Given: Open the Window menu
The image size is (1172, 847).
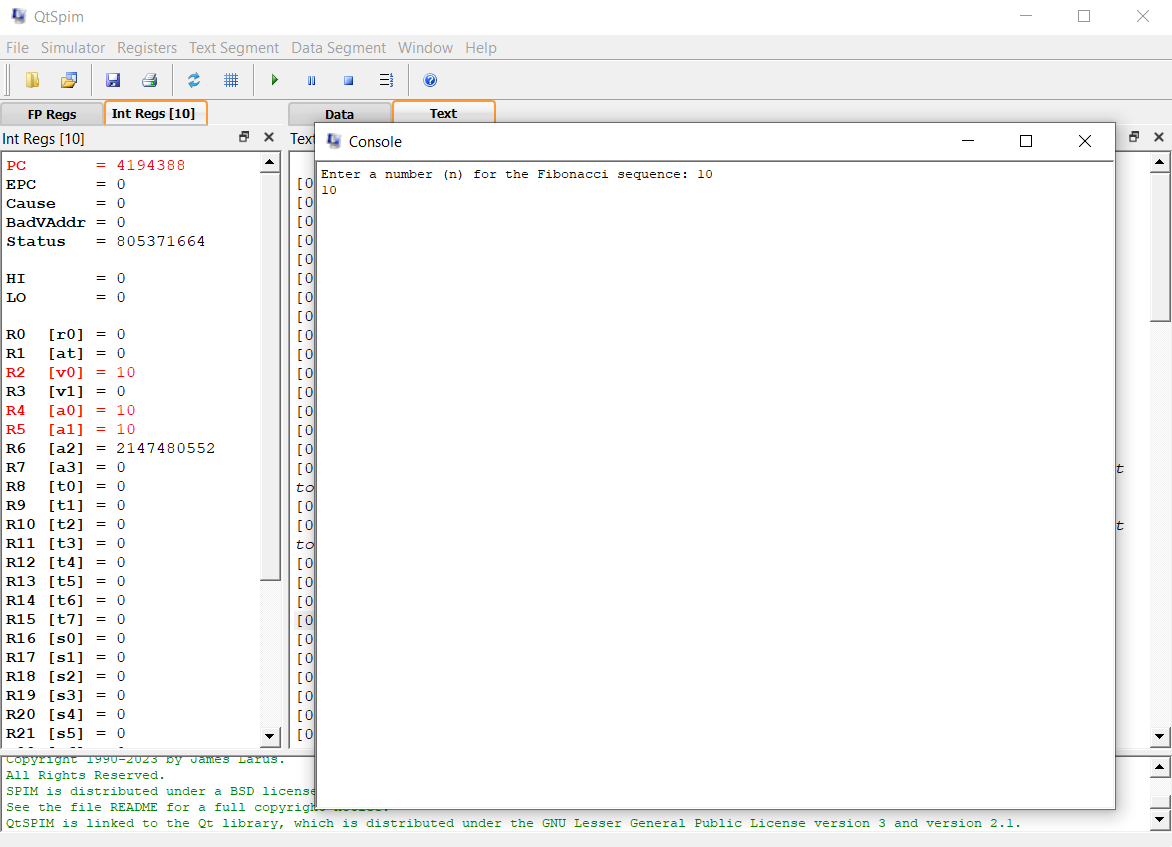Looking at the screenshot, I should pos(425,48).
